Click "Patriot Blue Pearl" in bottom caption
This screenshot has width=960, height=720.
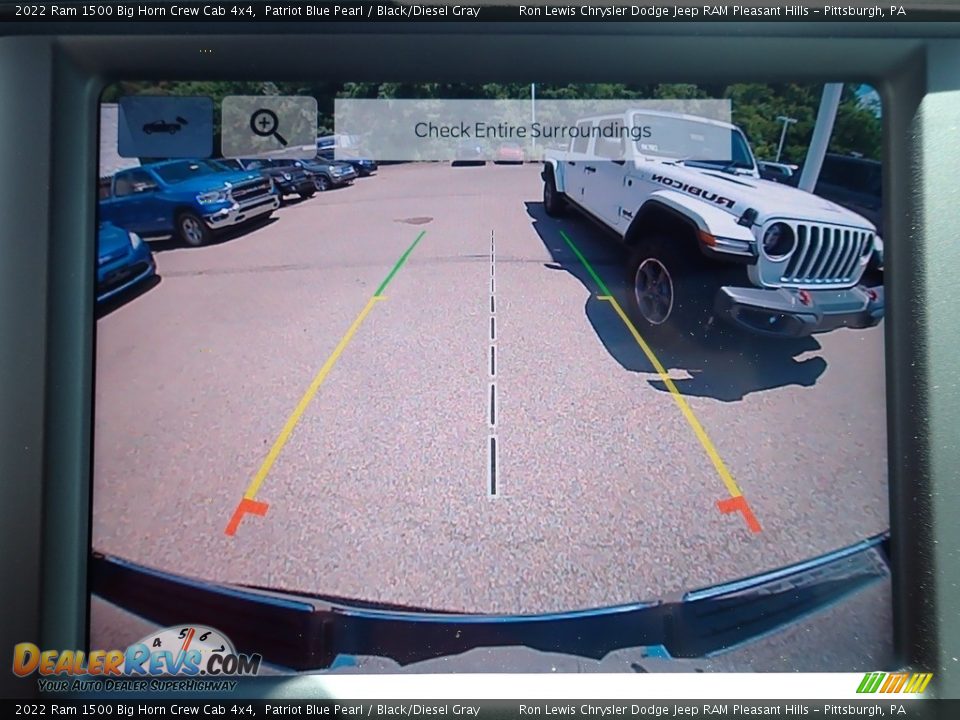[x=313, y=710]
